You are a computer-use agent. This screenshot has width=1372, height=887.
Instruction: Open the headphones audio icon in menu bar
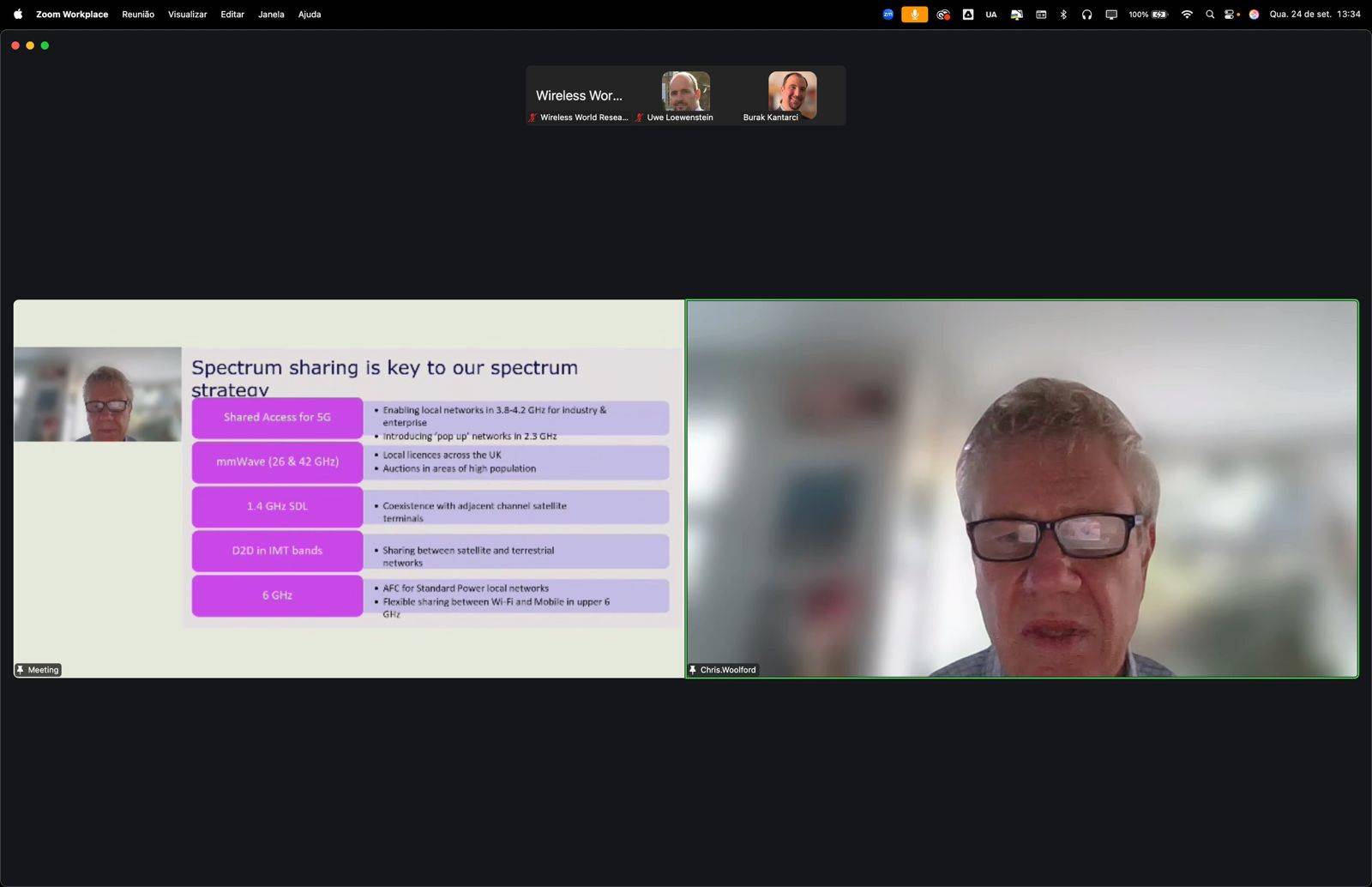[1086, 15]
